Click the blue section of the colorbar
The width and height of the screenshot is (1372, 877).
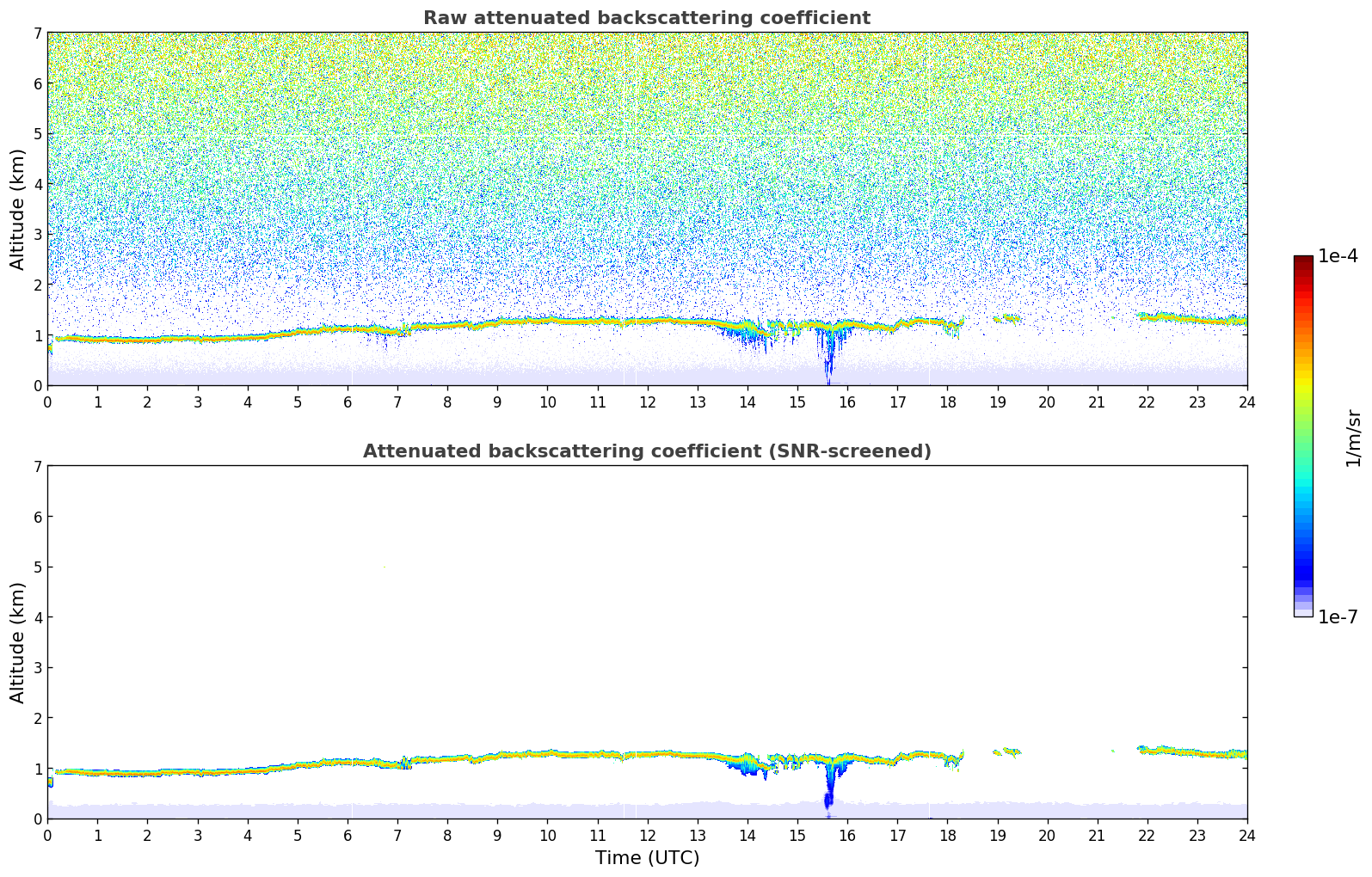click(x=1302, y=550)
